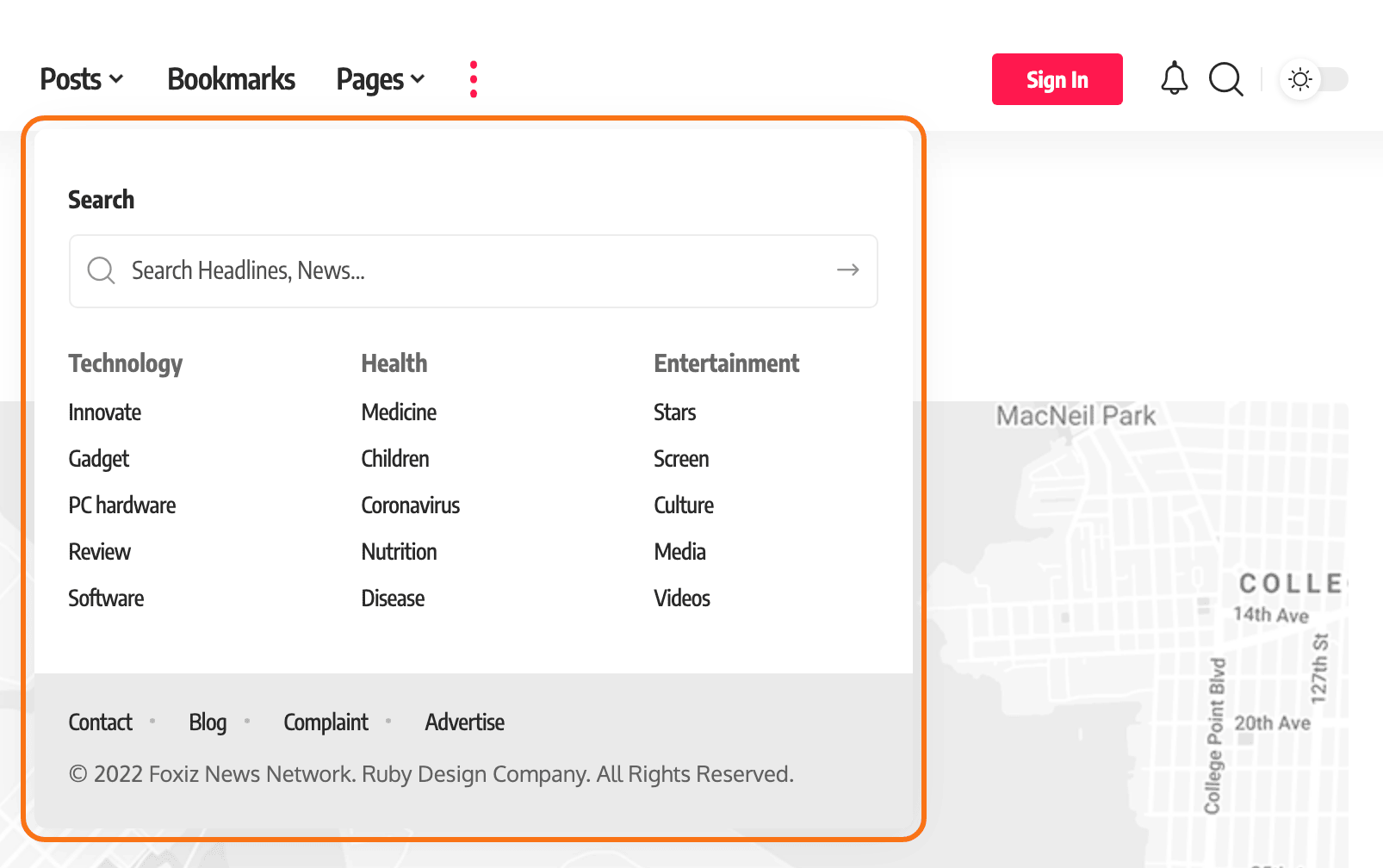This screenshot has height=868, width=1383.
Task: Open the Children link
Action: [x=395, y=459]
